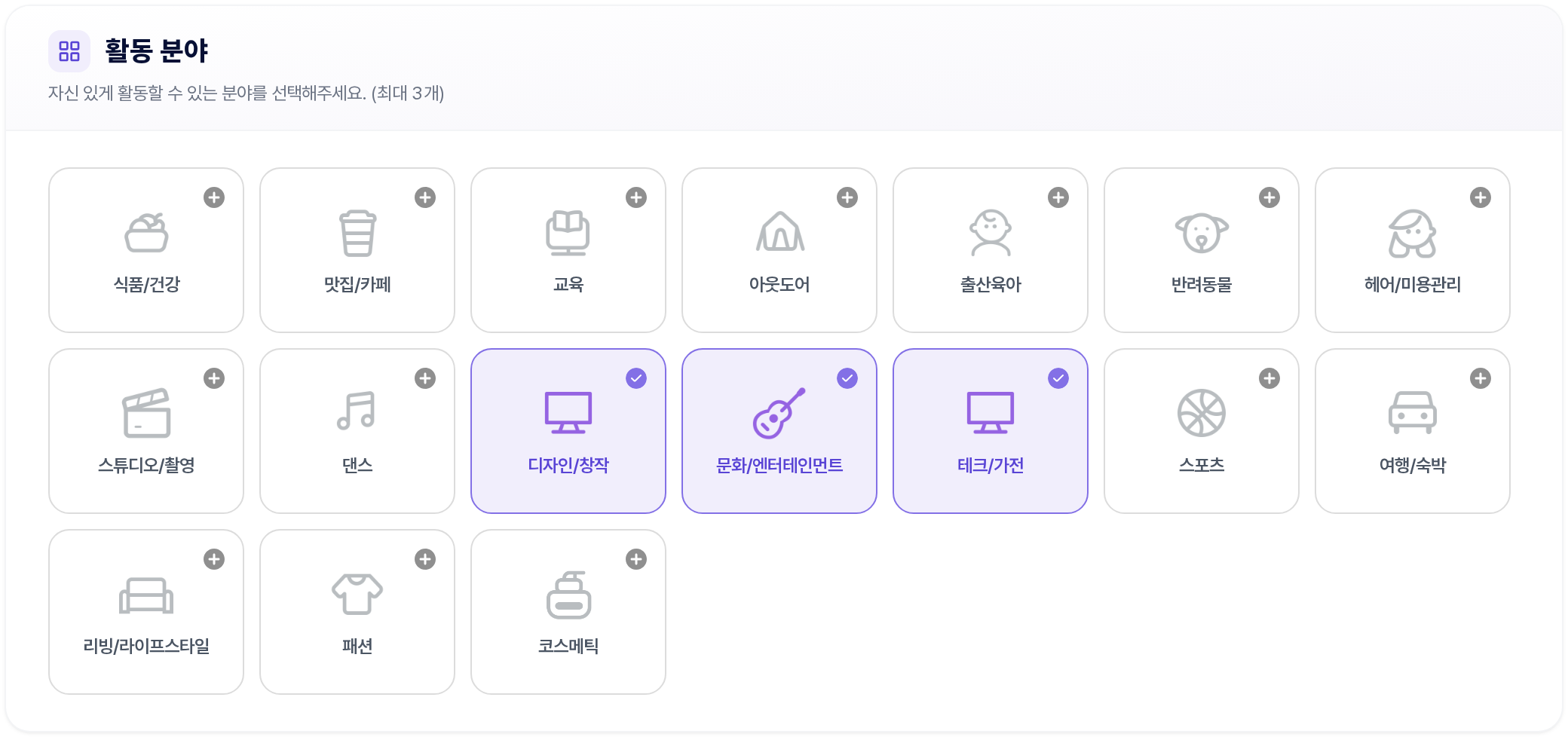Choose the 코스메틱 category label
Image resolution: width=1568 pixels, height=737 pixels.
[x=568, y=646]
